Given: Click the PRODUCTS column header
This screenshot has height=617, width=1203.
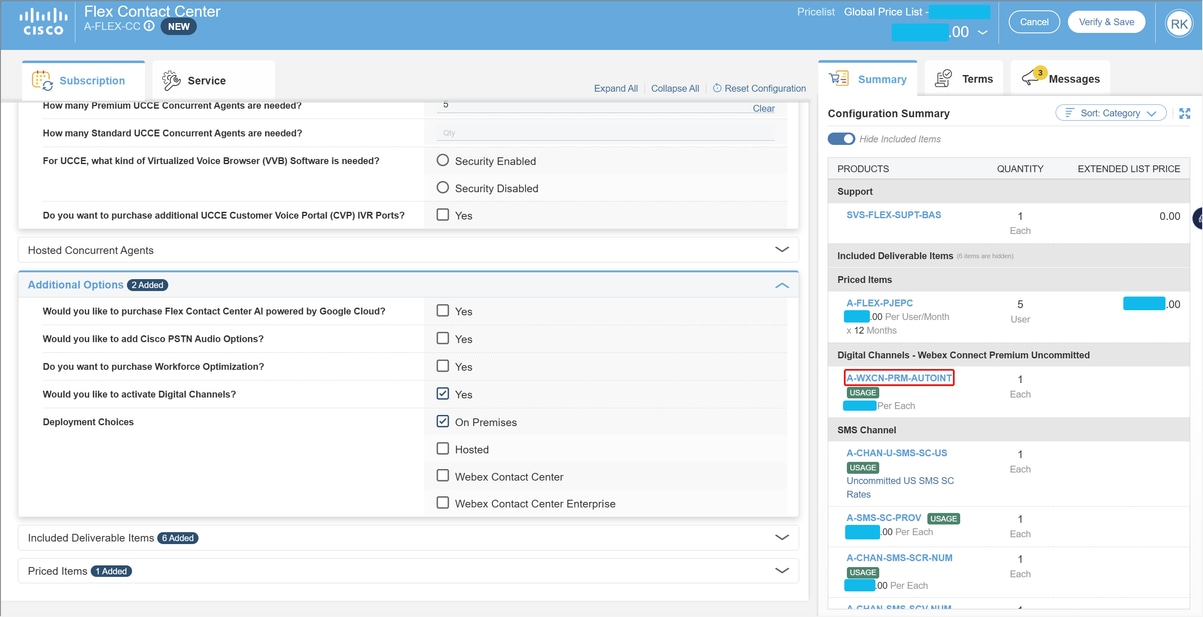Looking at the screenshot, I should 863,169.
